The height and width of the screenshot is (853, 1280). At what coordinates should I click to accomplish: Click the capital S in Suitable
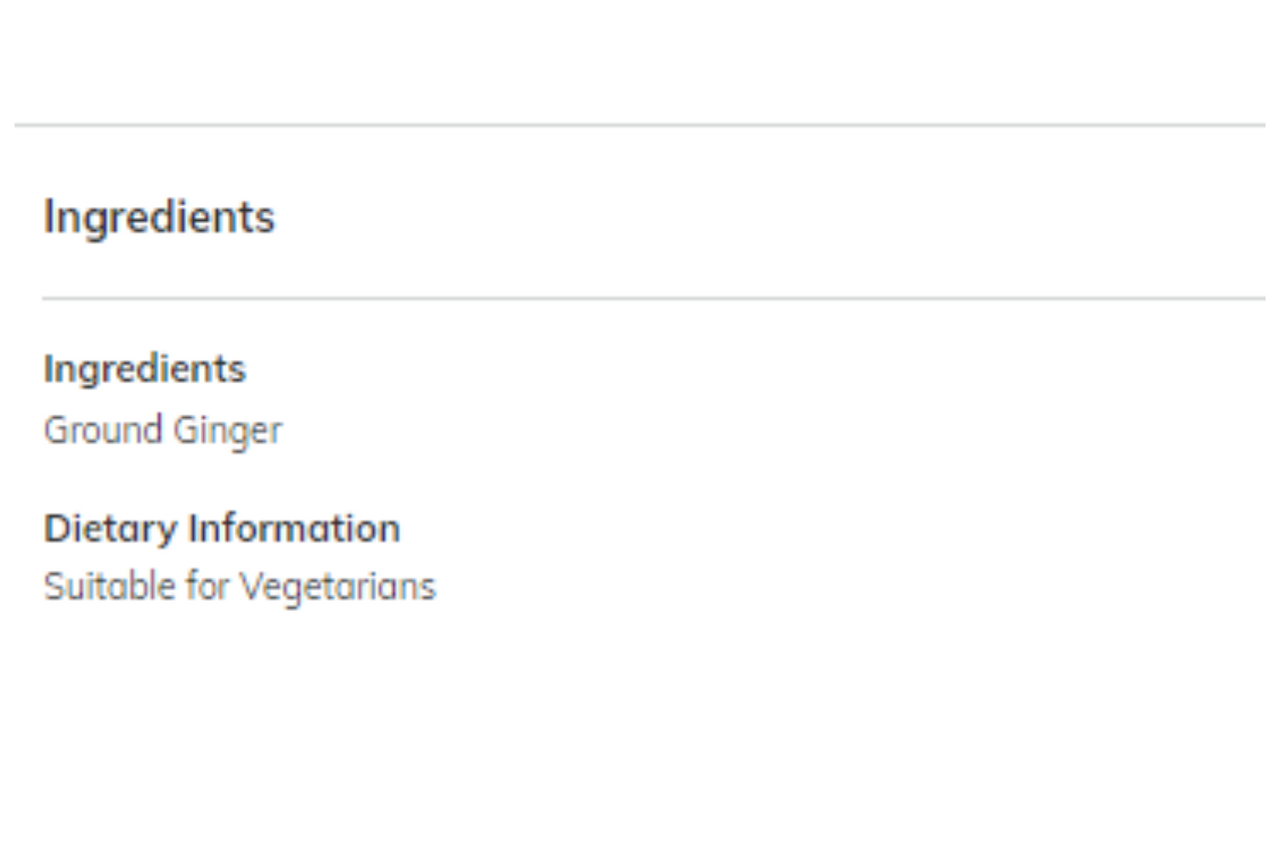[54, 586]
